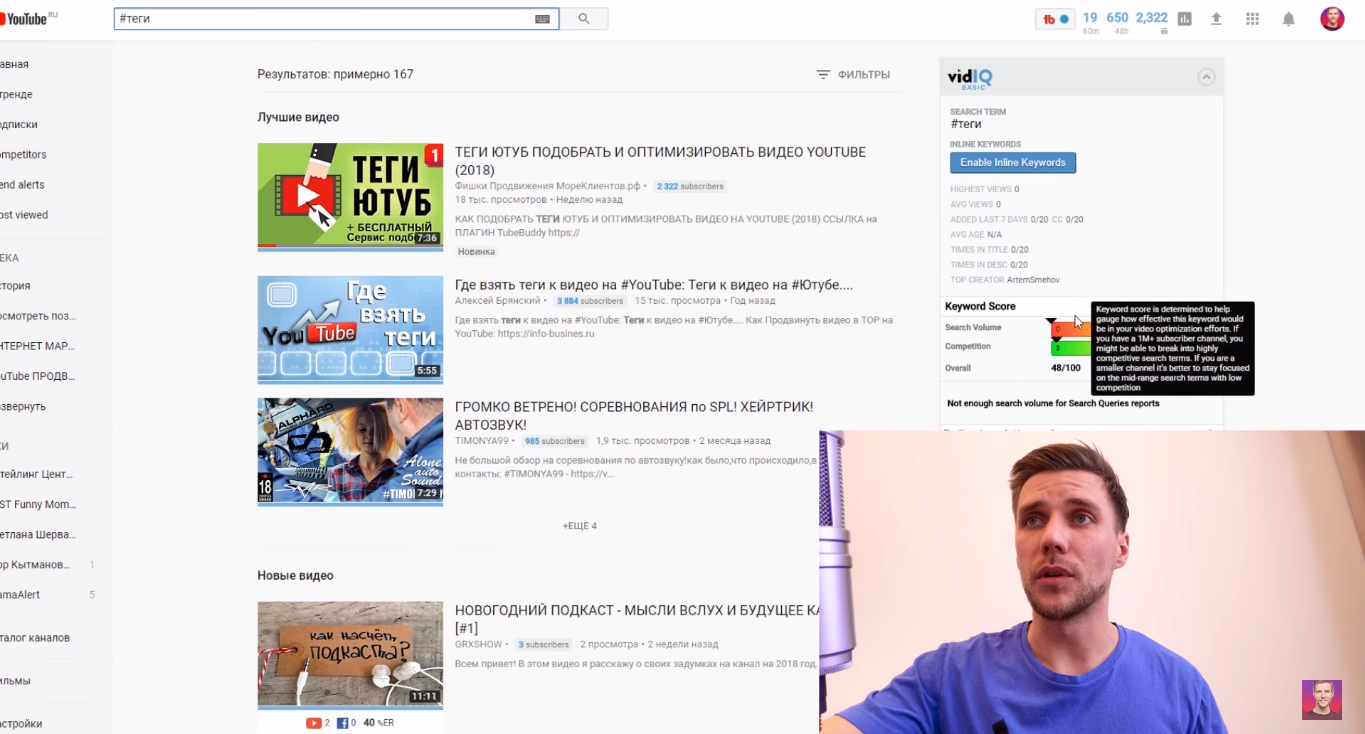This screenshot has height=734, width=1365.
Task: Open the TIMONYA99 channel link
Action: pyautogui.click(x=482, y=441)
